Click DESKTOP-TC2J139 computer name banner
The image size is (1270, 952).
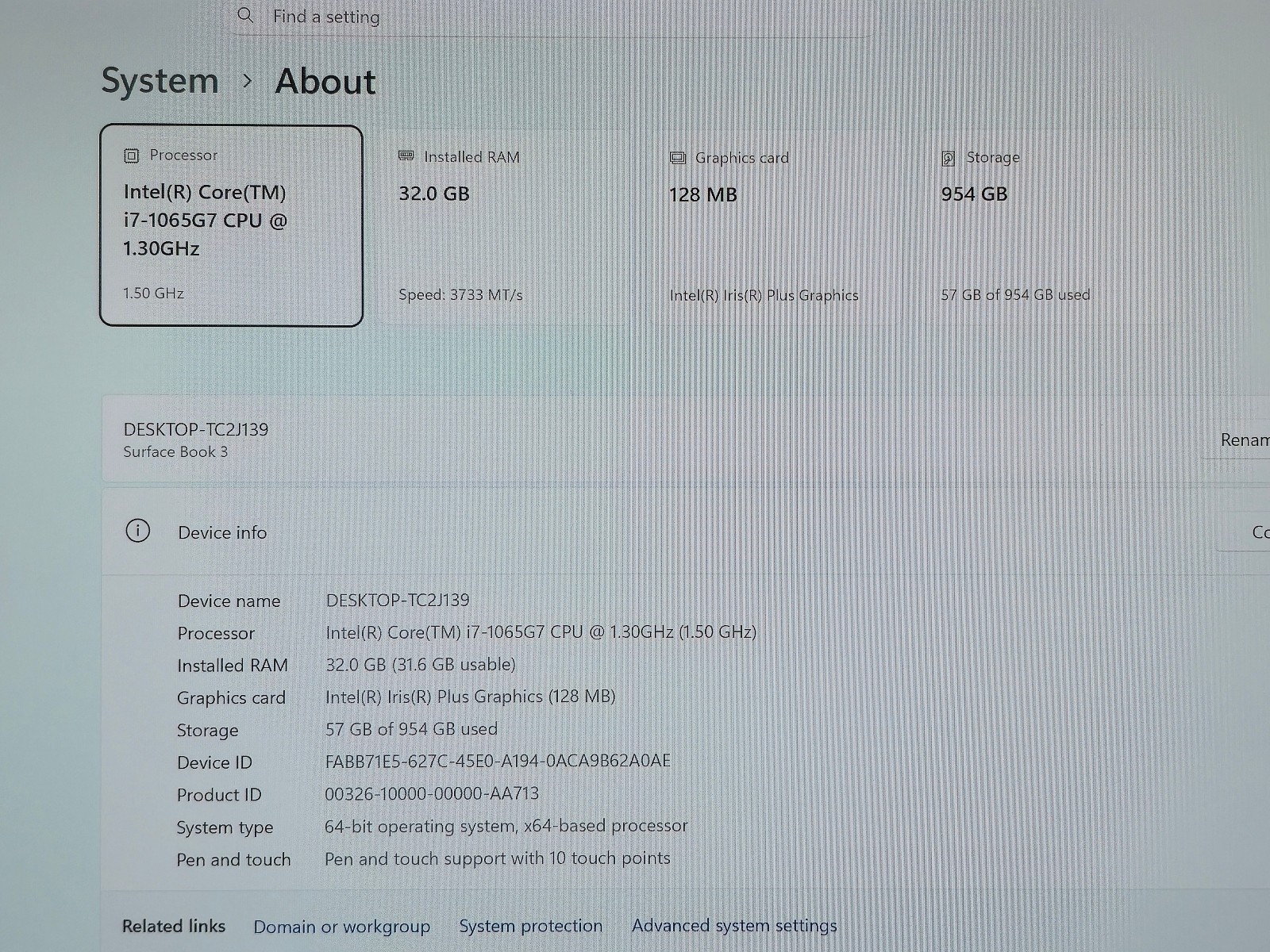[195, 429]
